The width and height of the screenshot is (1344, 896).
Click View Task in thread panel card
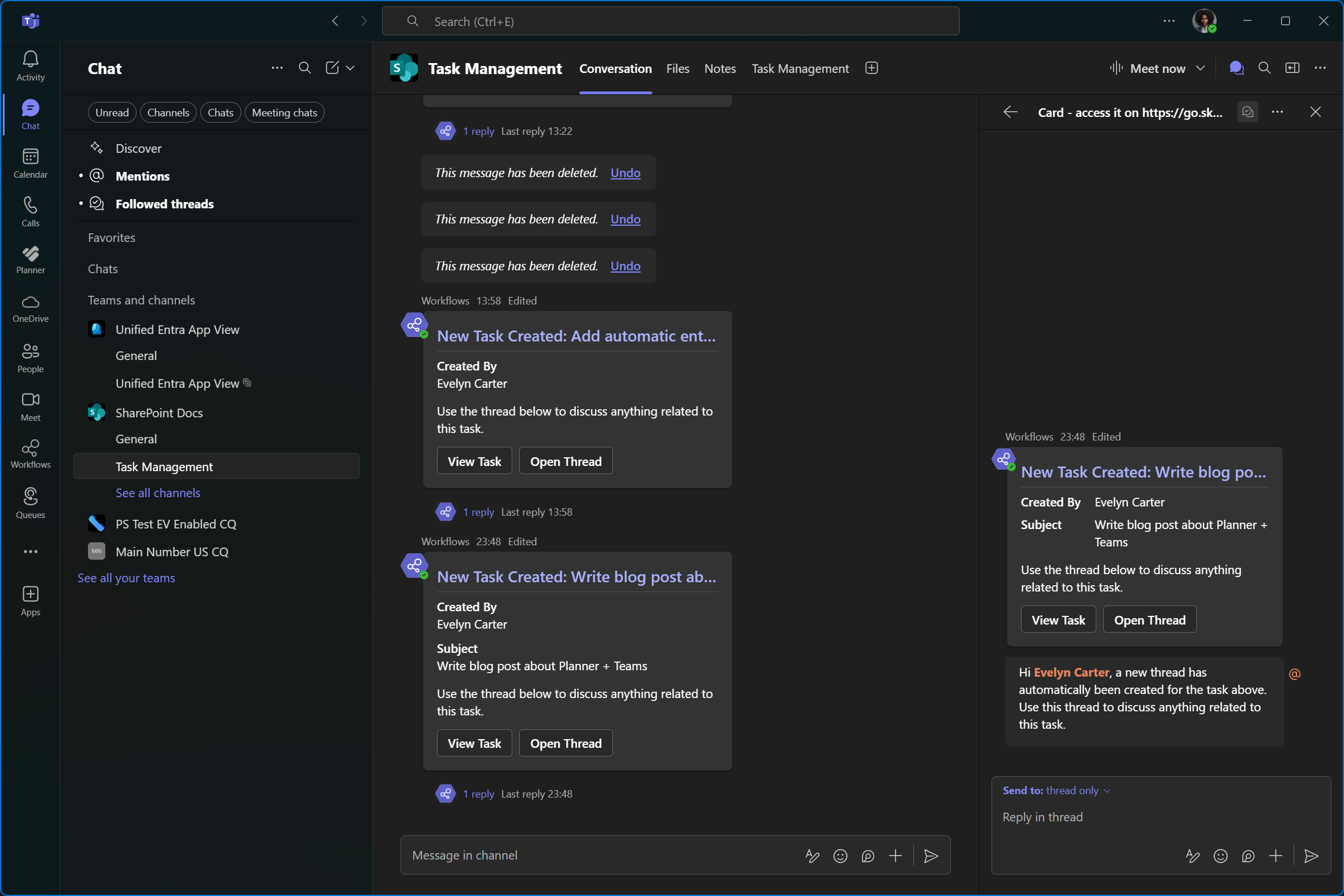point(1058,620)
